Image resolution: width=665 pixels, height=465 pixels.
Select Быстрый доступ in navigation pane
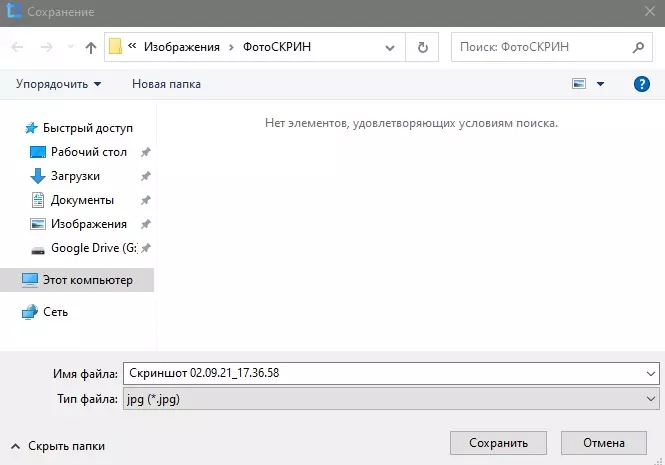click(x=78, y=128)
